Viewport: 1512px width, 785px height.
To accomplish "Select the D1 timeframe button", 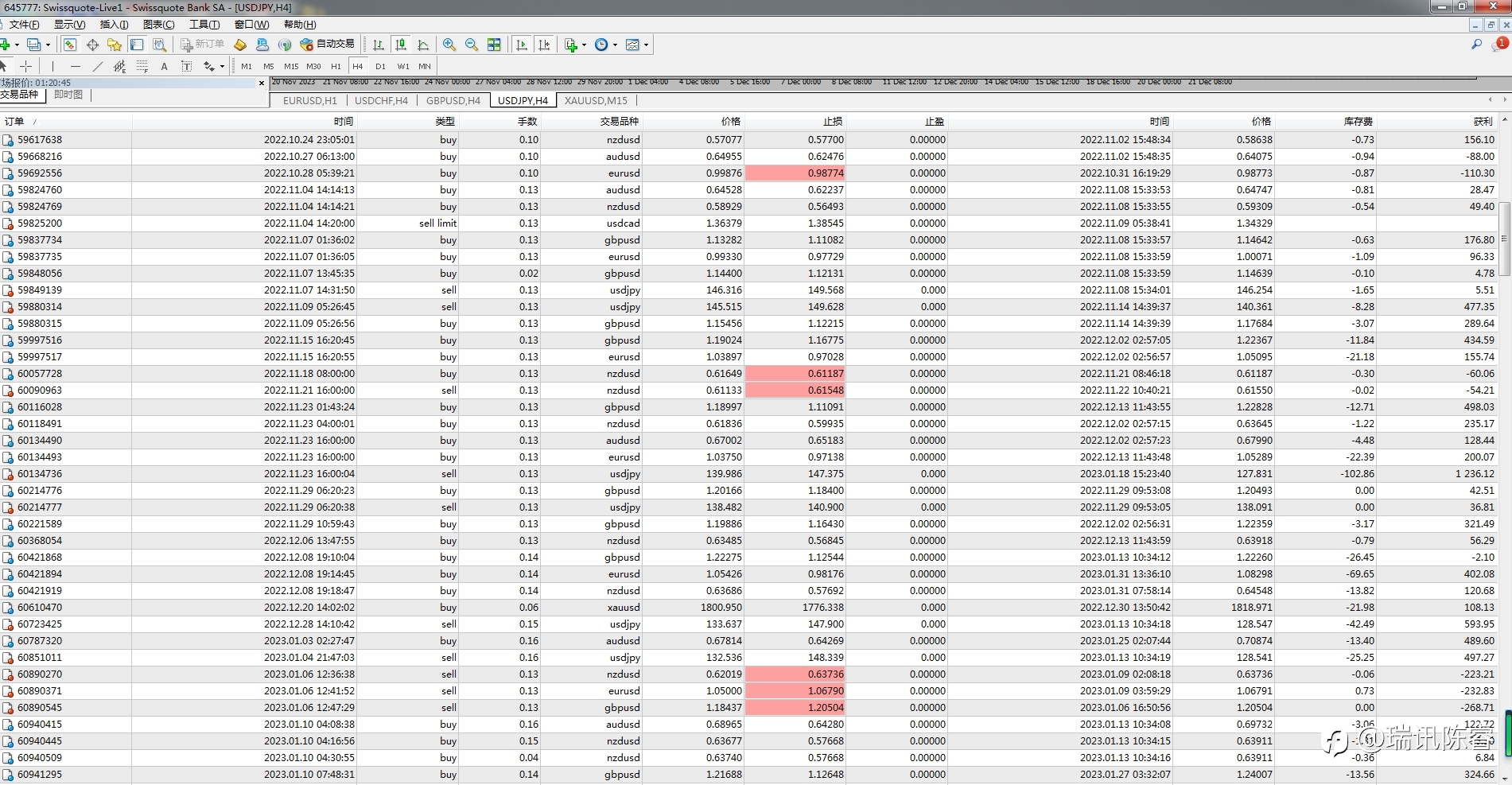I will pyautogui.click(x=380, y=66).
